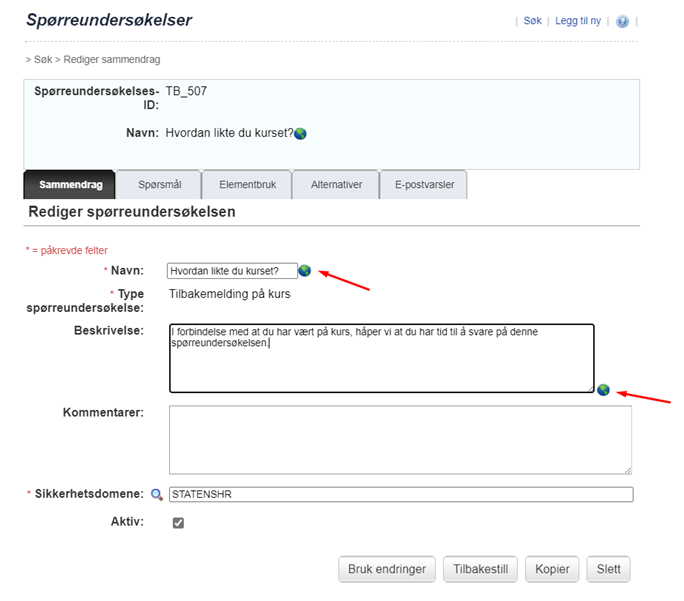684x601 pixels.
Task: Click the påkrevde felter note
Action: pos(66,250)
